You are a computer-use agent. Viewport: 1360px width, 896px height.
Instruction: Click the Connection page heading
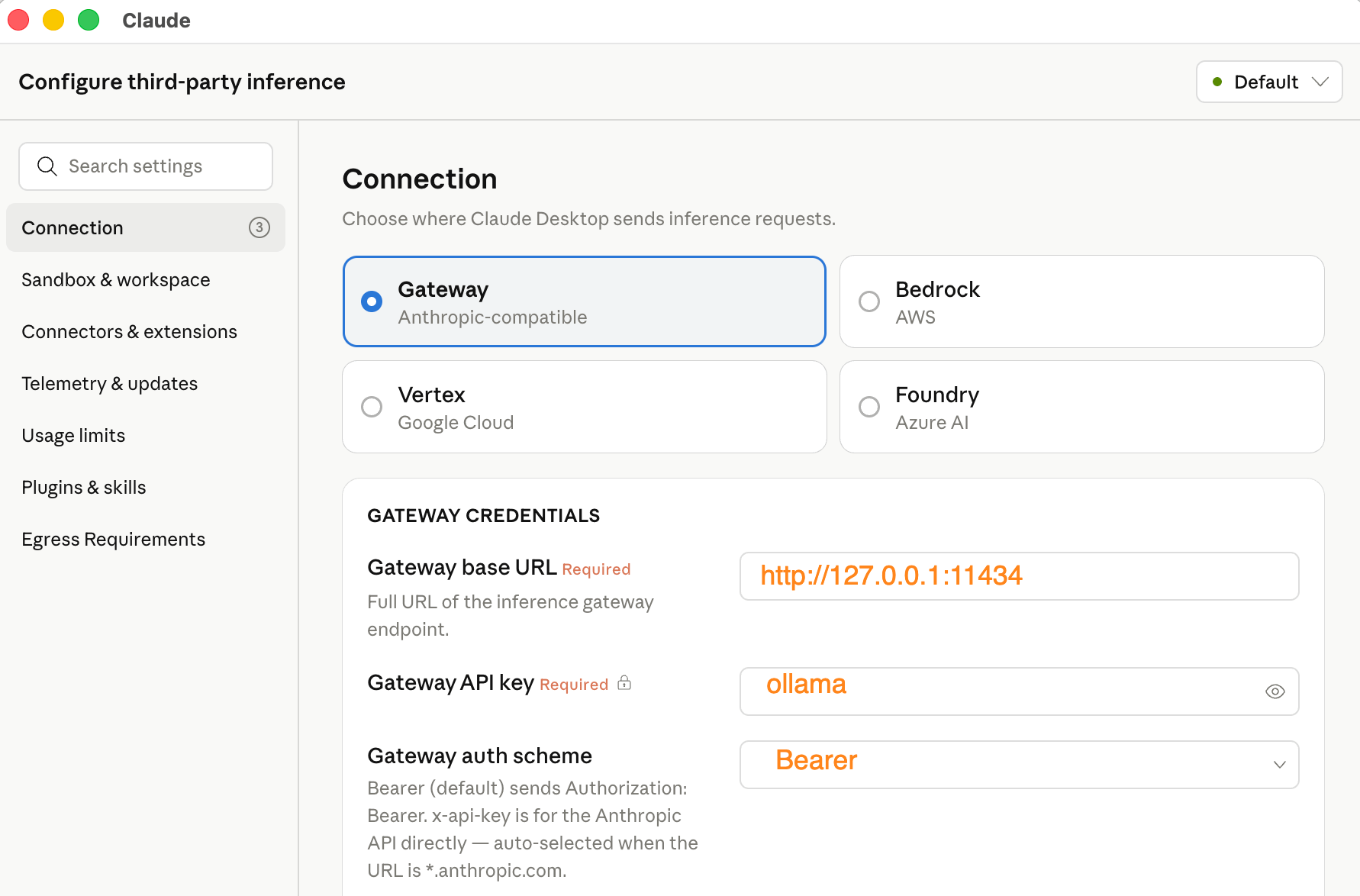coord(420,179)
